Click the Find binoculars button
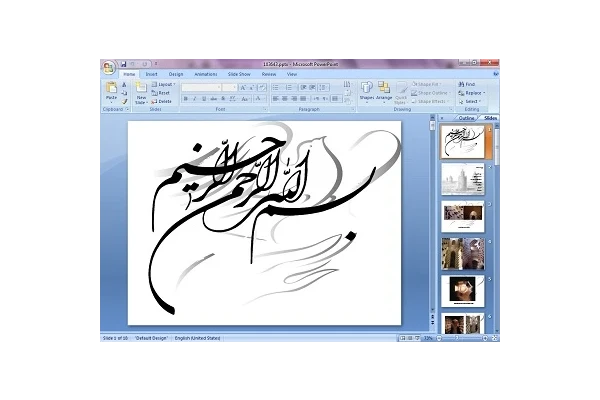Image resolution: width=600 pixels, height=400 pixels. tap(467, 84)
